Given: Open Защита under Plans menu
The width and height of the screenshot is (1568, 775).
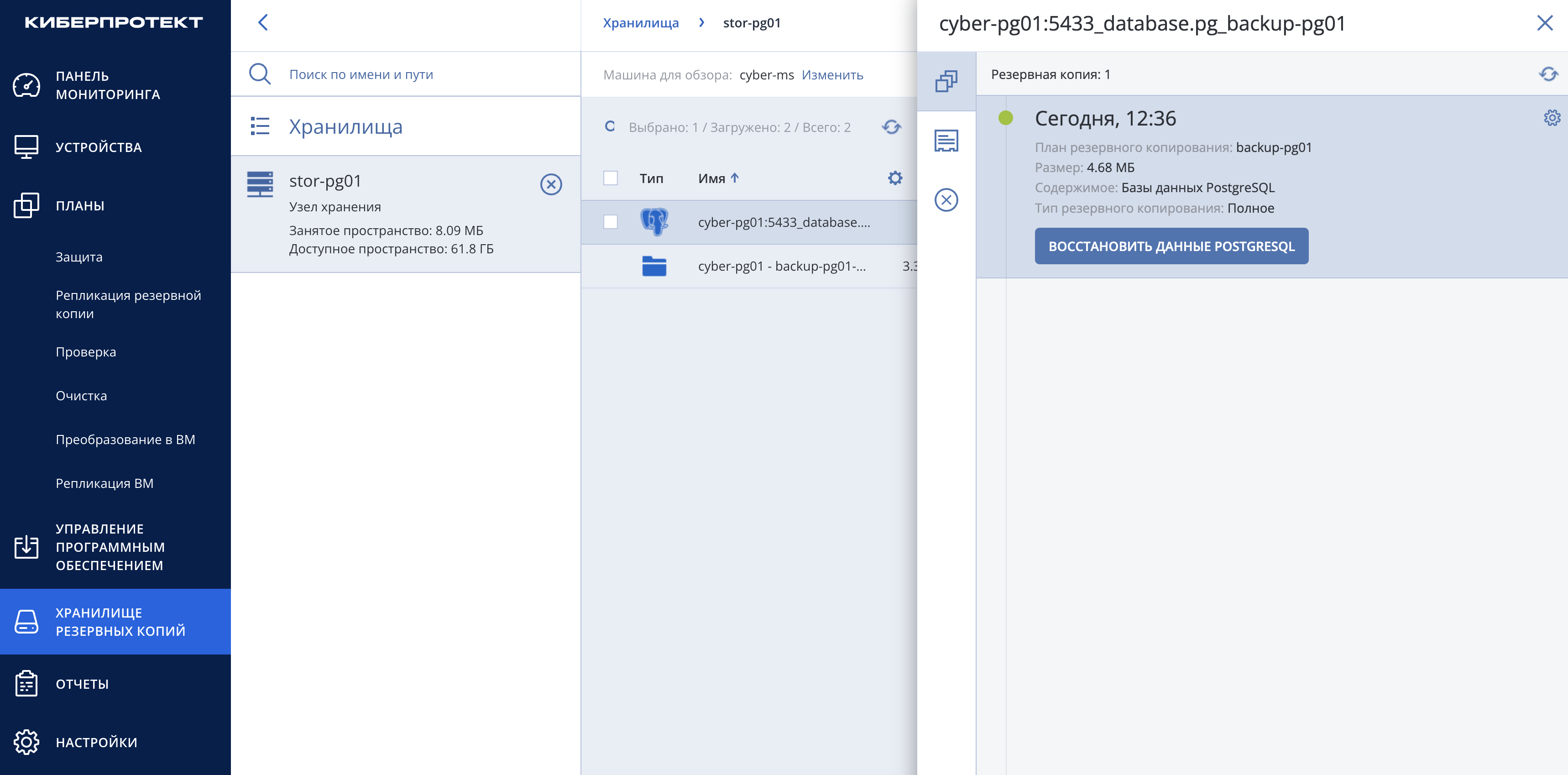Looking at the screenshot, I should click(x=79, y=257).
